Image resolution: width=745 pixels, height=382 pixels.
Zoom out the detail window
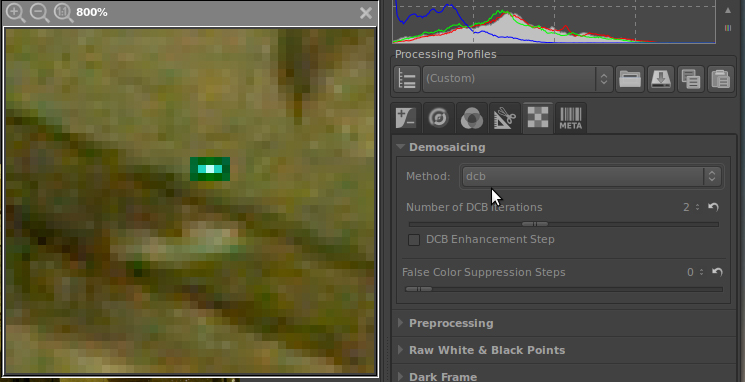click(39, 13)
